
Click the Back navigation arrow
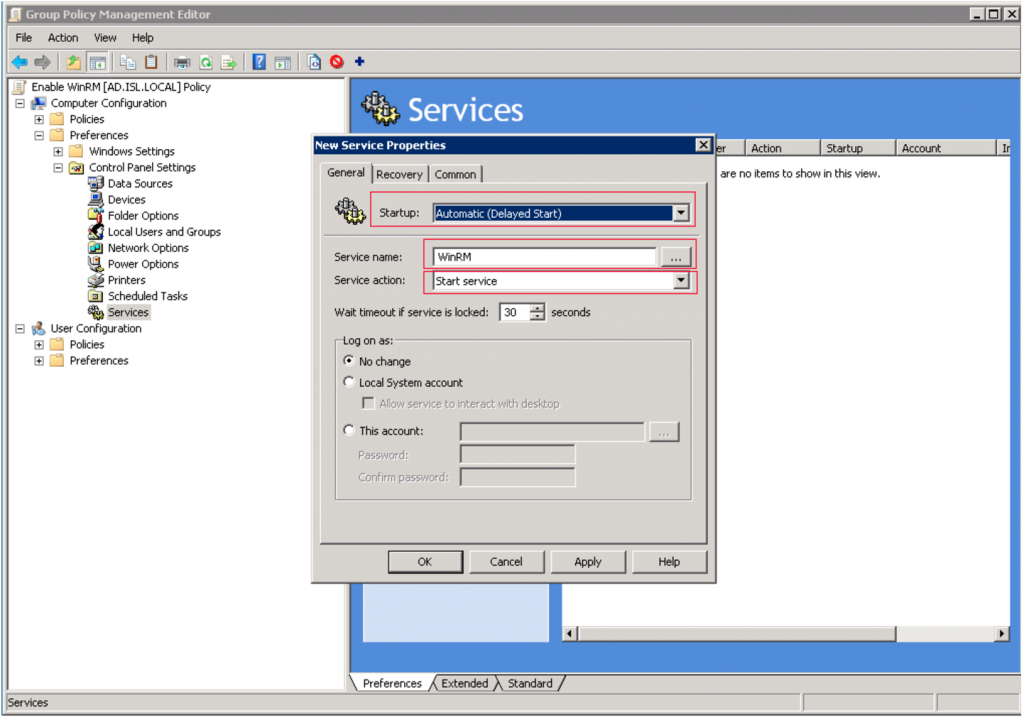[20, 61]
